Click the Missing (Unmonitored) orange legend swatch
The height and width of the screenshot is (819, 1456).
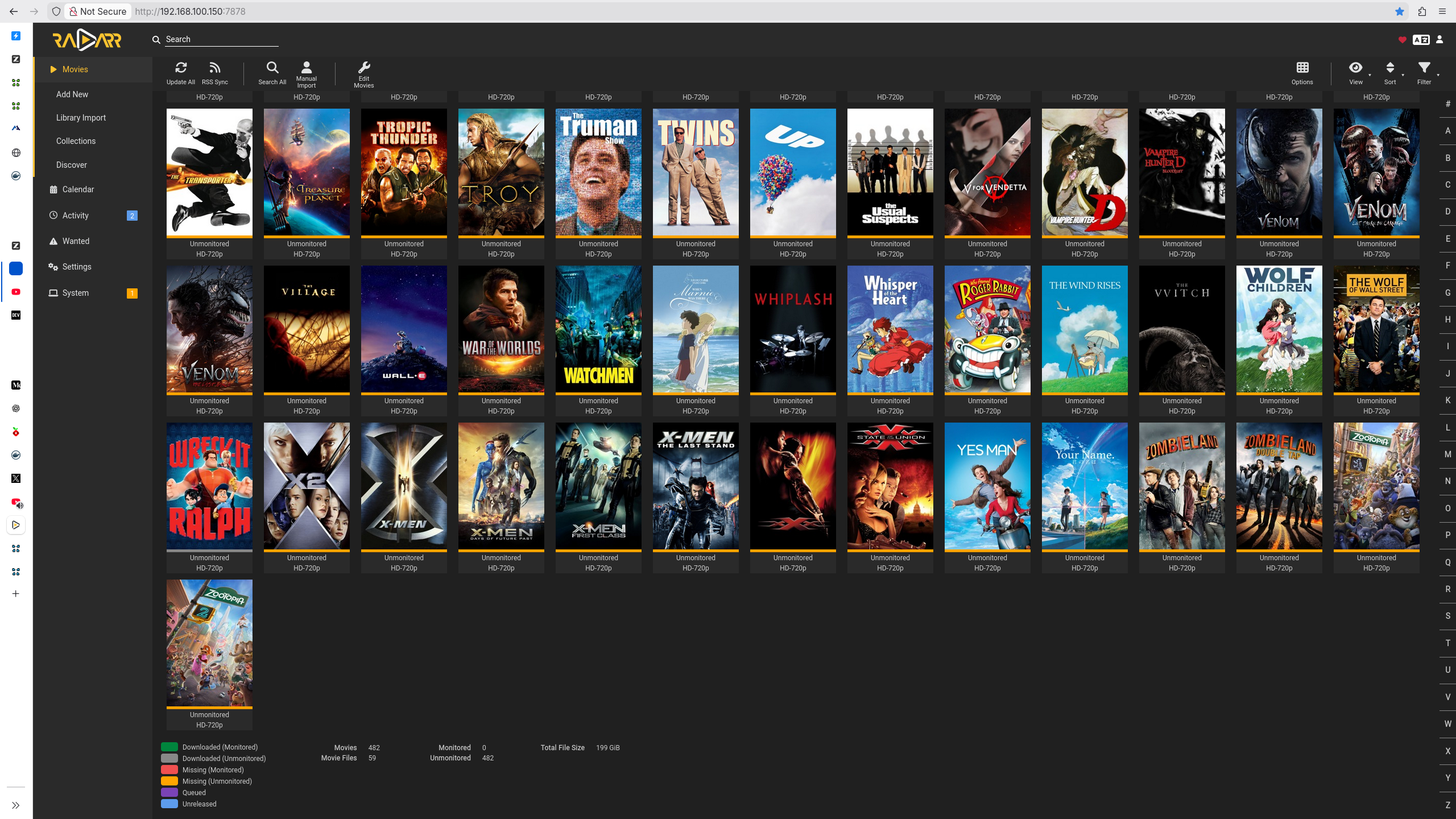[169, 781]
